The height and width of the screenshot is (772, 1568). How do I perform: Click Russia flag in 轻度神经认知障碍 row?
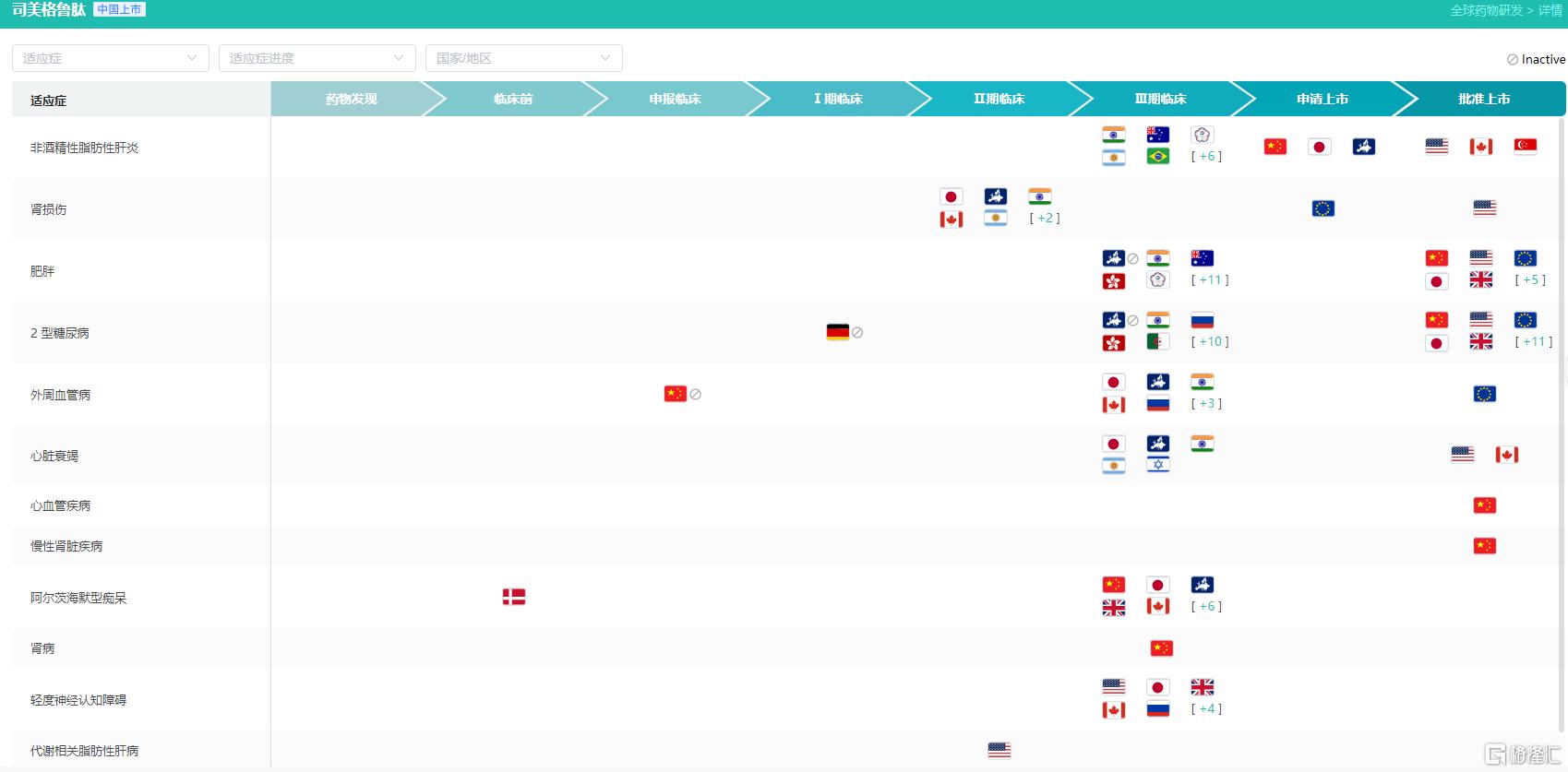1158,709
